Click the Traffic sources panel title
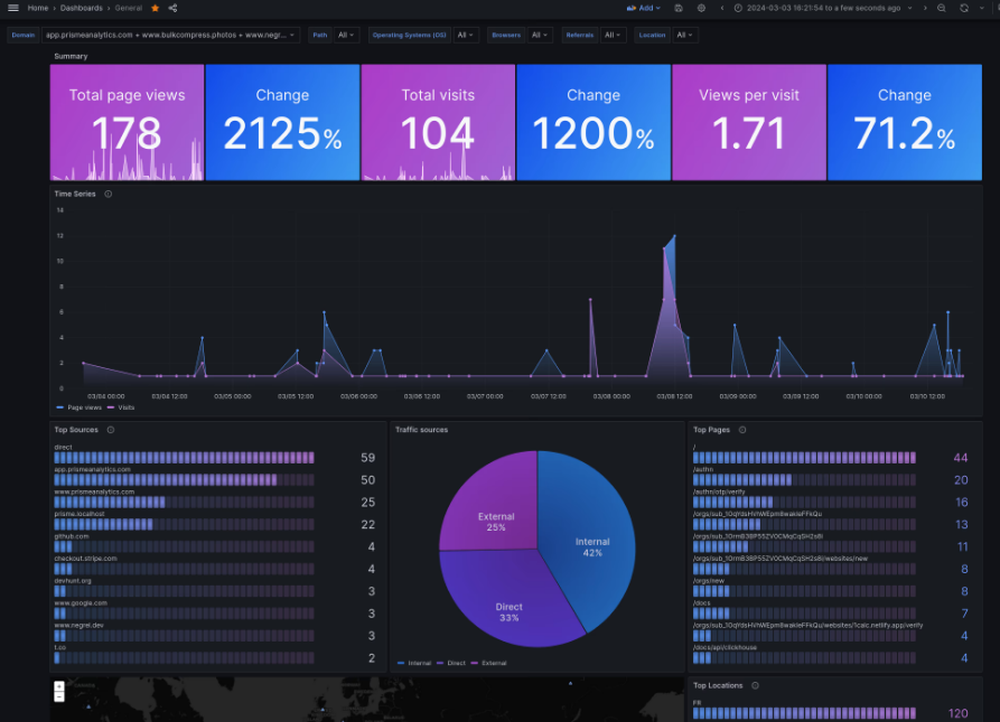 pyautogui.click(x=422, y=430)
